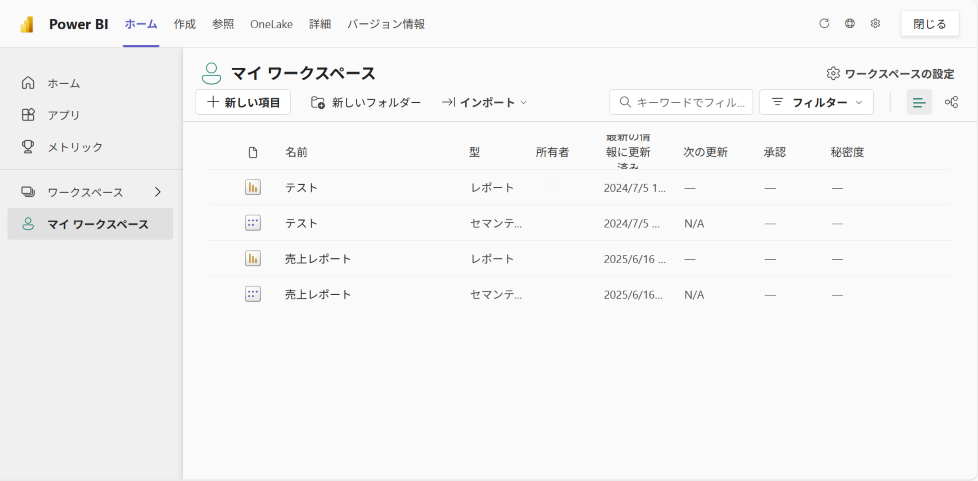Select the 作成 tab
The width and height of the screenshot is (978, 481).
pos(185,24)
